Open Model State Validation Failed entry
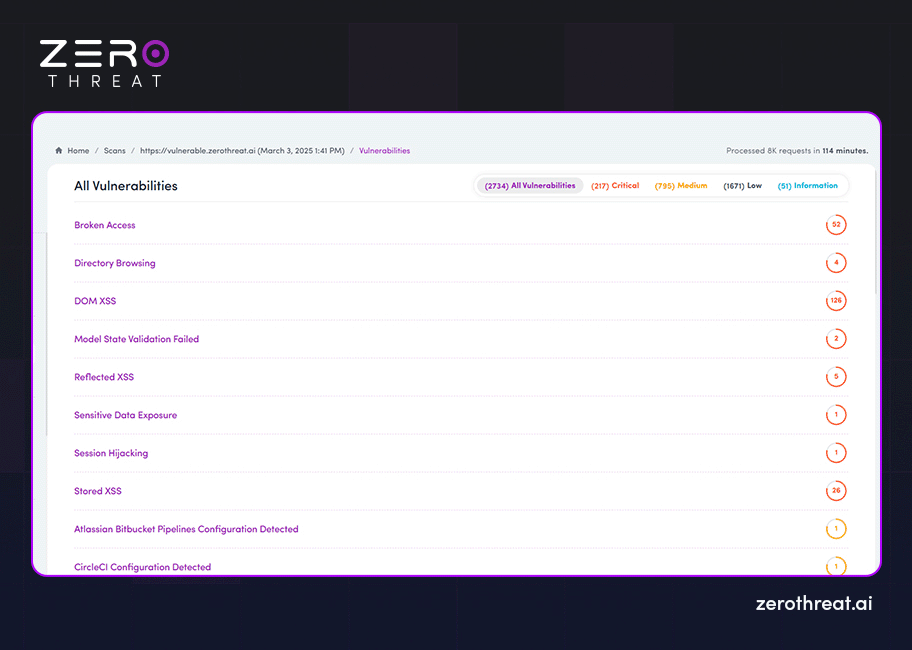Viewport: 912px width, 650px height. click(136, 339)
